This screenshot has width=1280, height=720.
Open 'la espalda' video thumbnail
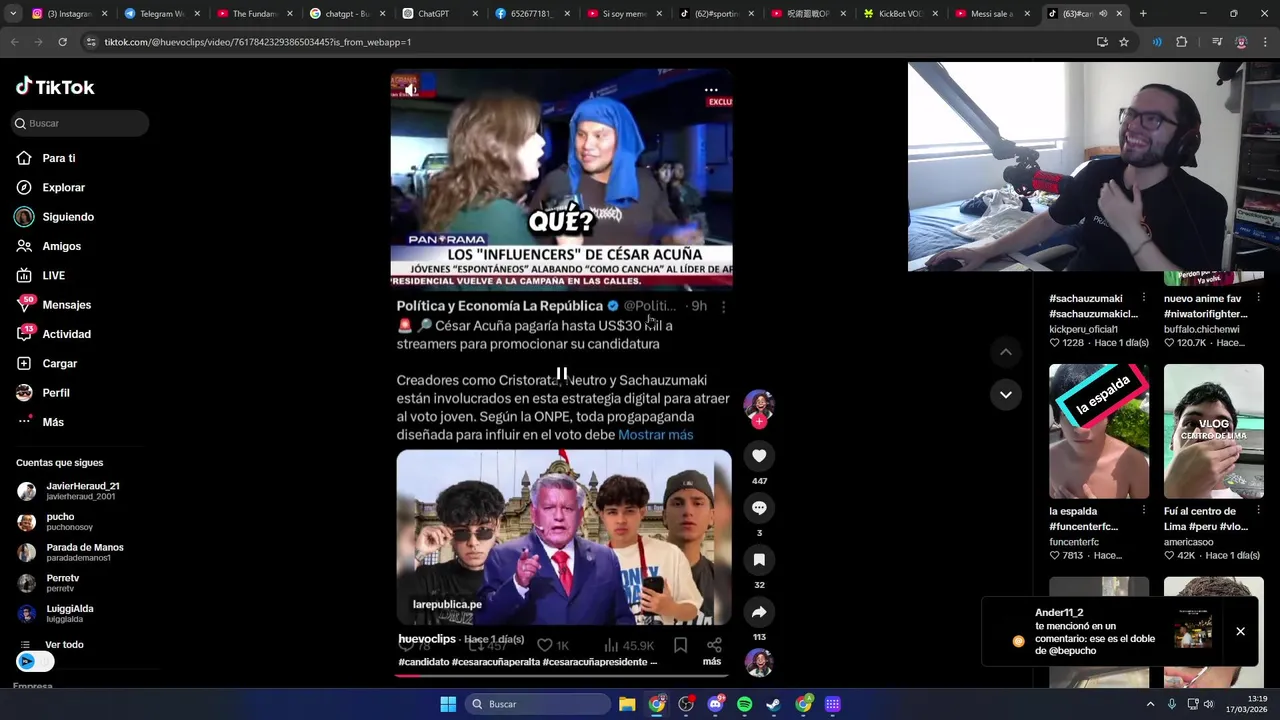click(1099, 431)
